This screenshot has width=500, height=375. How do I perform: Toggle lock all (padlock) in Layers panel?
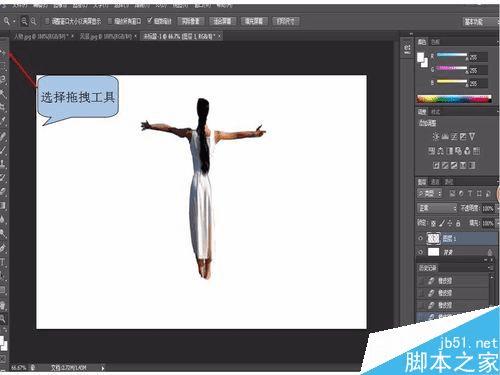click(x=458, y=223)
